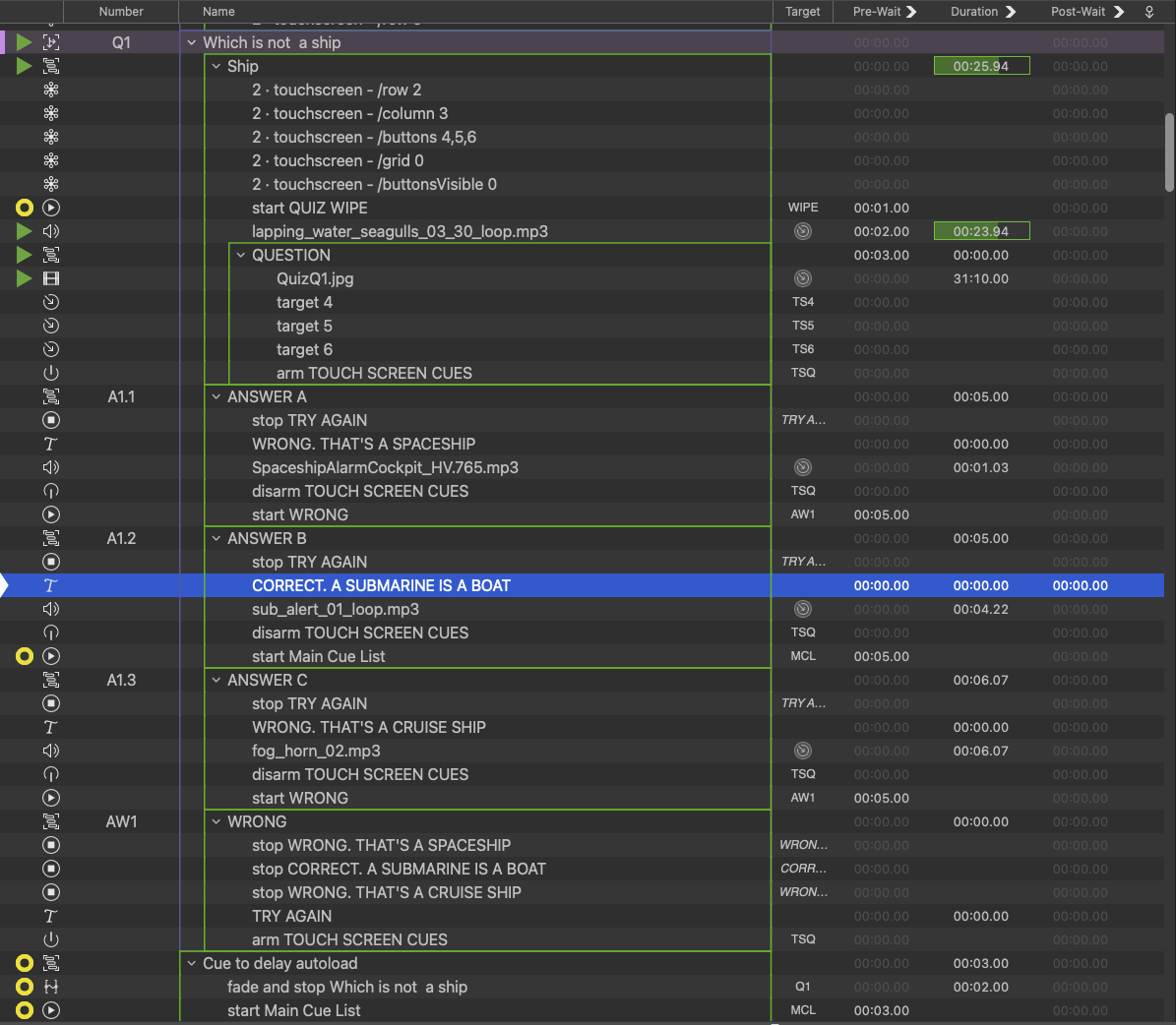Click the video cue icon beside QuizQ1.jpg
Image resolution: width=1176 pixels, height=1025 pixels.
[x=51, y=278]
